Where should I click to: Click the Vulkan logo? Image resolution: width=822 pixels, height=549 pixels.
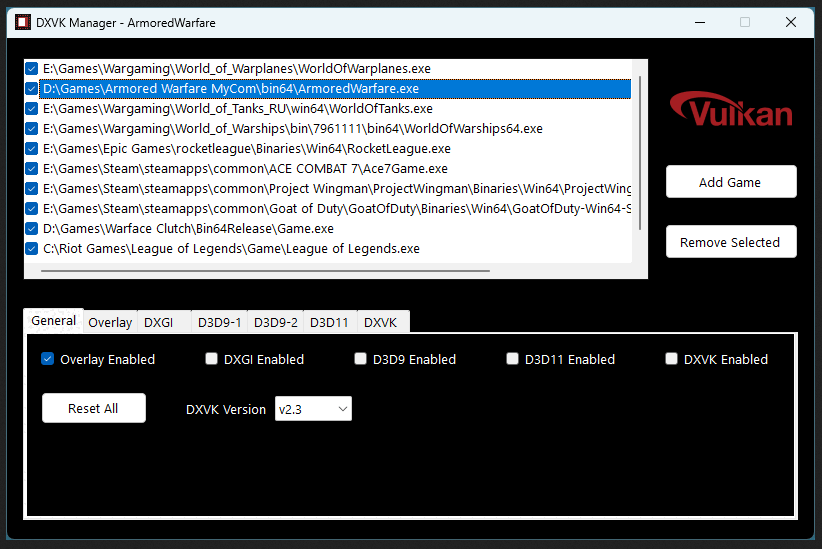point(731,109)
